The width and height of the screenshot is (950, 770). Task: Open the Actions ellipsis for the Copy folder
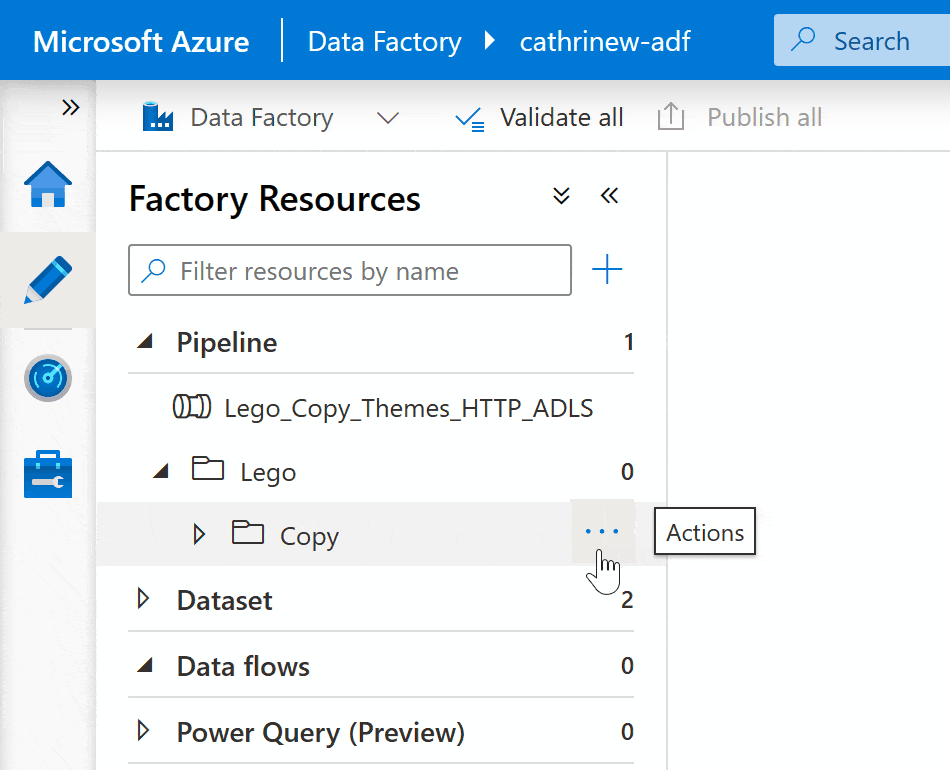(601, 532)
